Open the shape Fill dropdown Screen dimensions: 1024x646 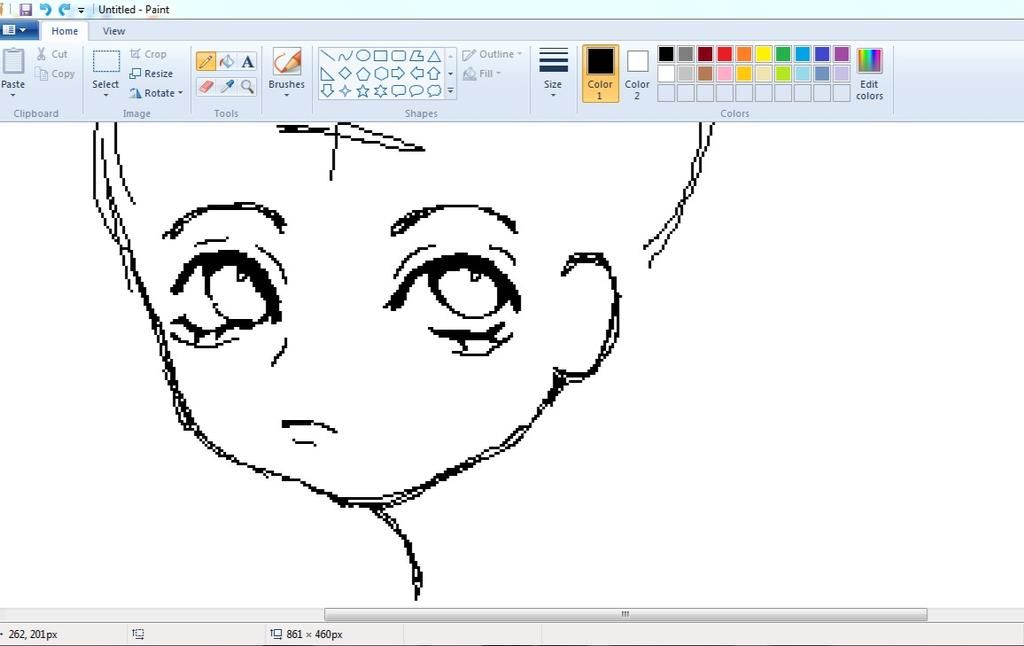click(482, 73)
